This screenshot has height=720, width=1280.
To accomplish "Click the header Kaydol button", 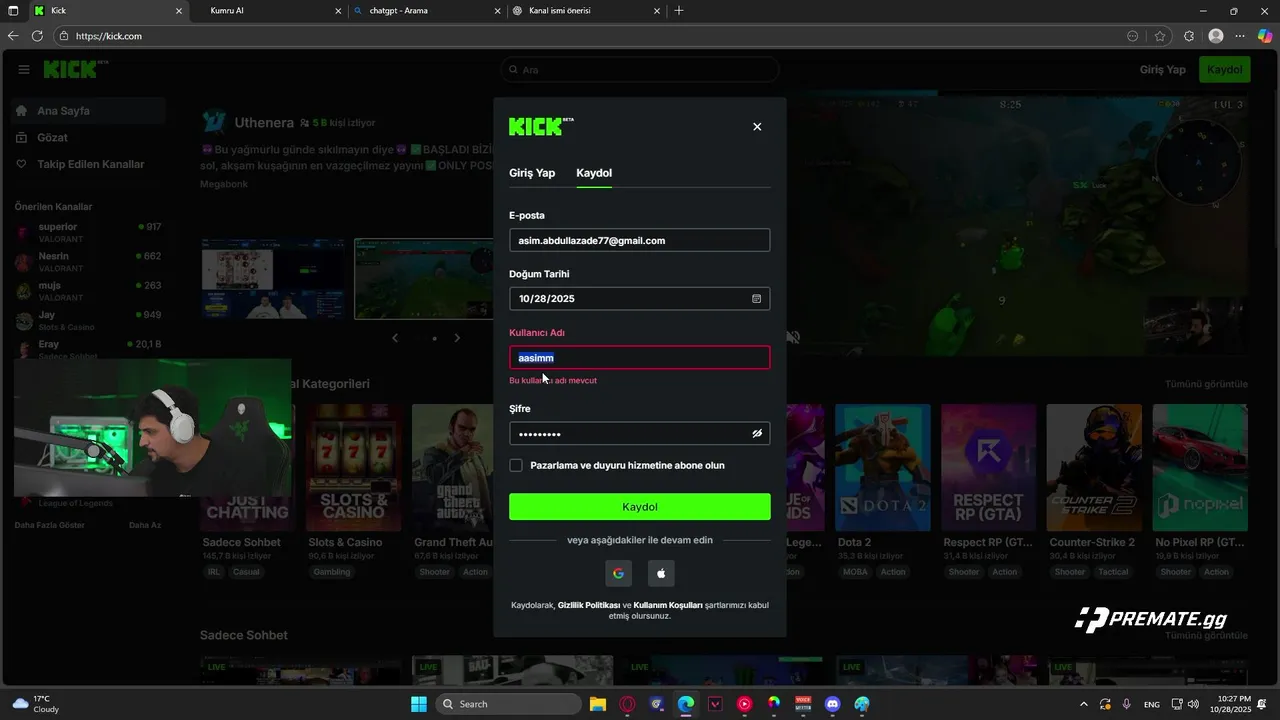I will click(x=1225, y=69).
